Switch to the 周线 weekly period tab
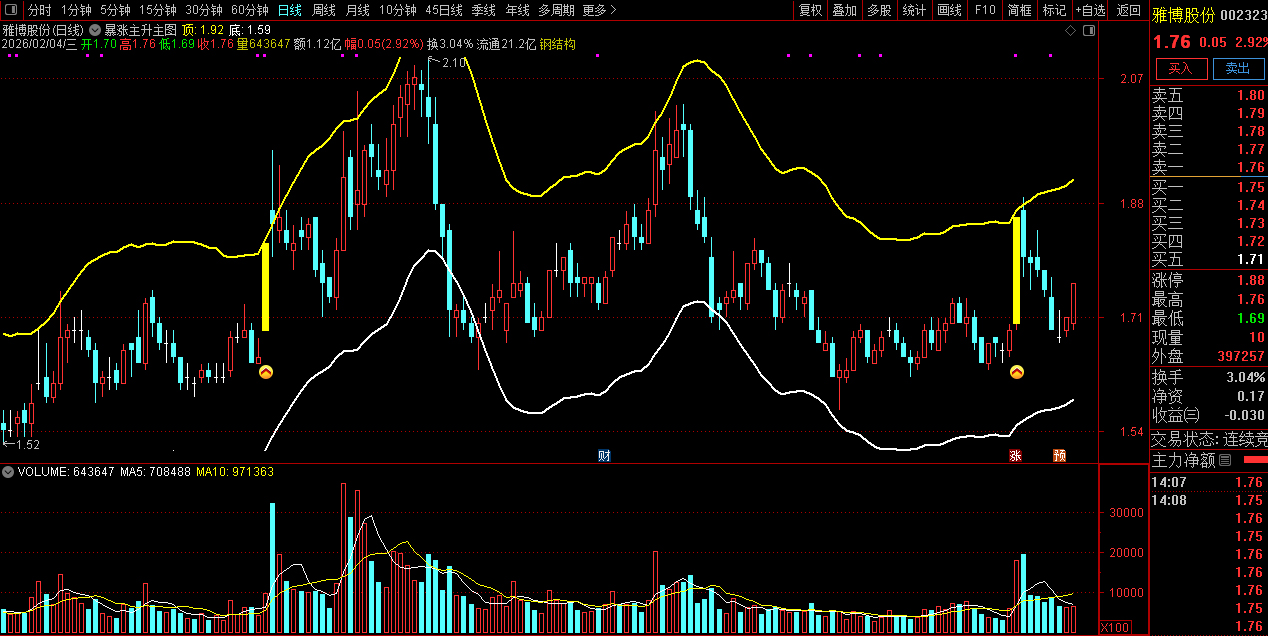 324,10
